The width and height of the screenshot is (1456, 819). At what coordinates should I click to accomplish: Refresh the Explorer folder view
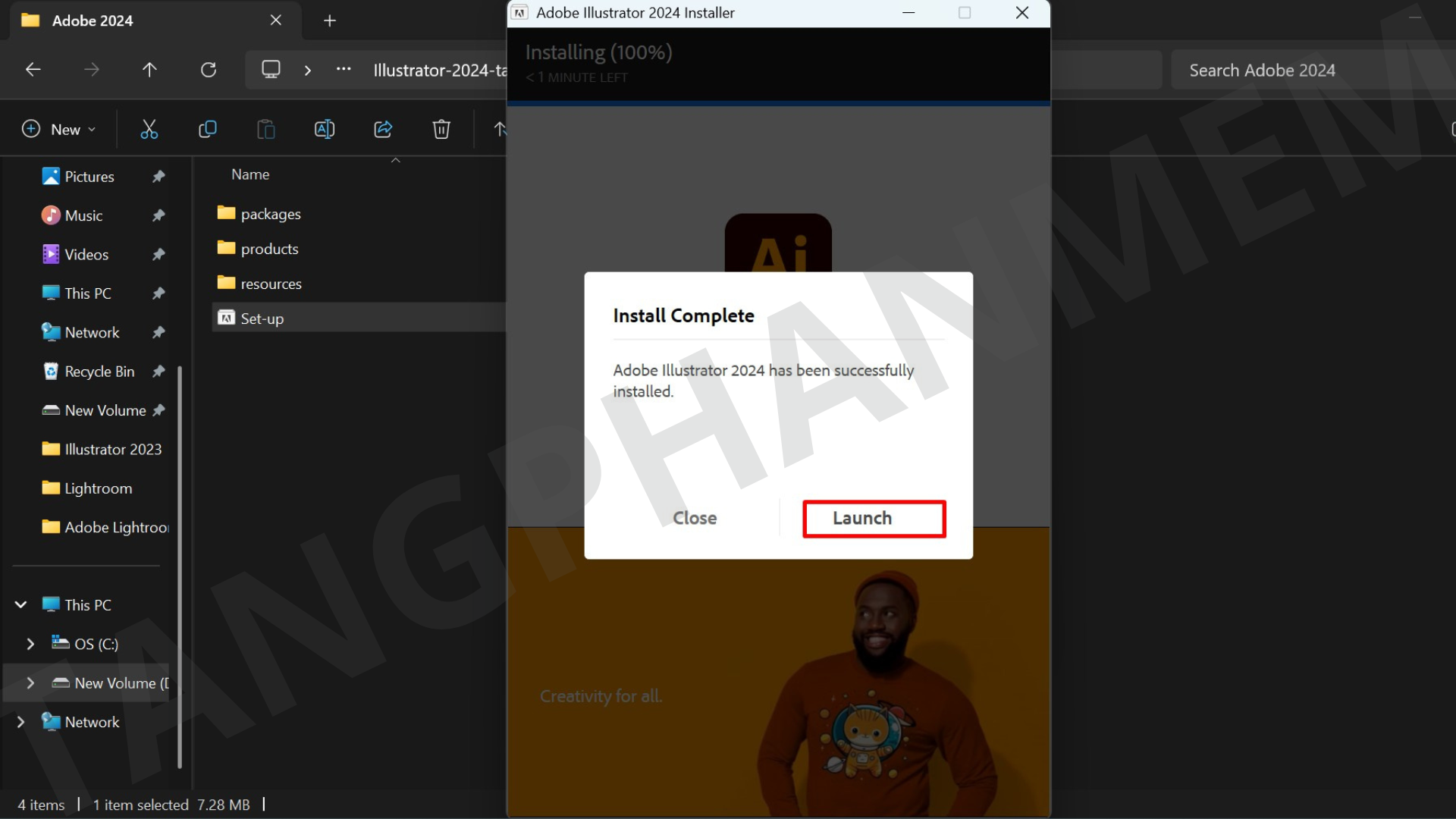point(209,70)
